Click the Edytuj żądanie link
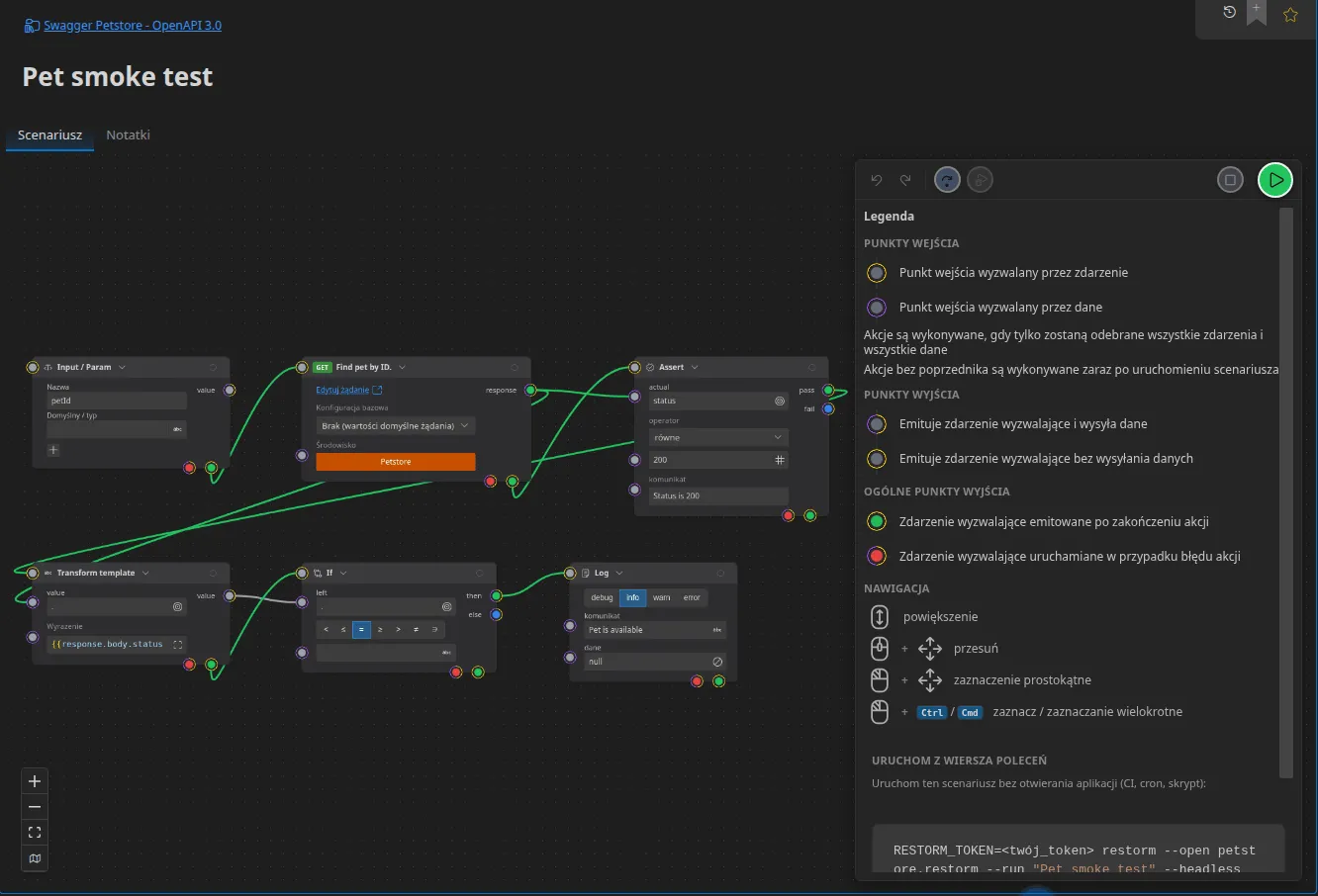This screenshot has width=1318, height=896. [x=348, y=390]
